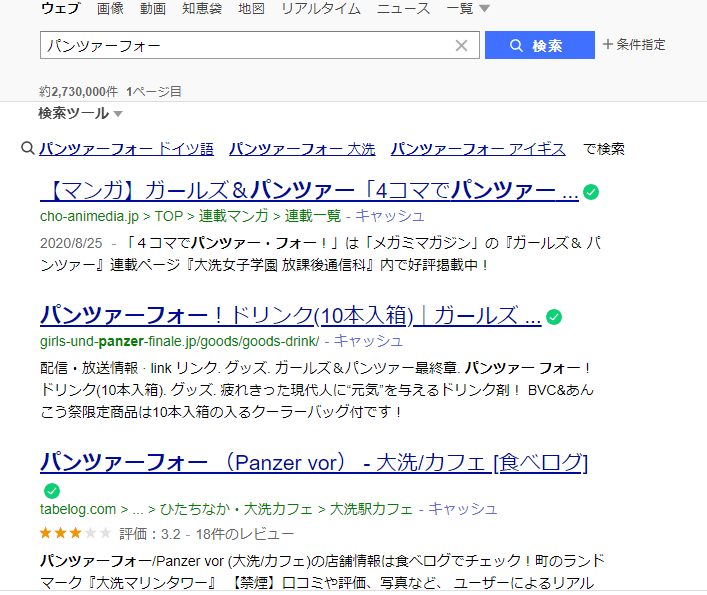Open the TOP breadcrumb link
The image size is (707, 595).
(169, 216)
